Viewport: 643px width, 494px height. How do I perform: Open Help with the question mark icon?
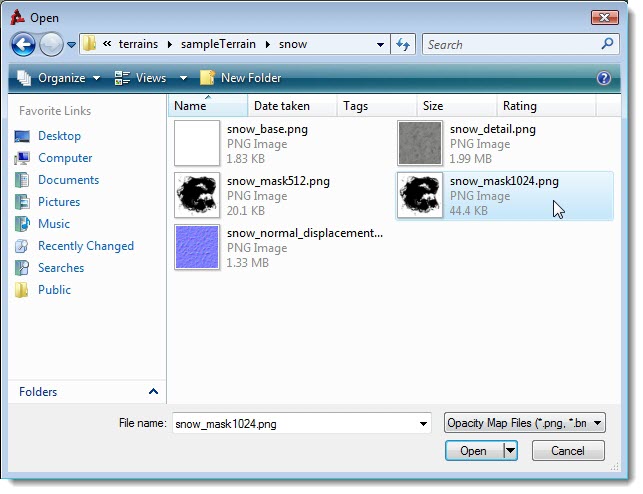[x=604, y=78]
